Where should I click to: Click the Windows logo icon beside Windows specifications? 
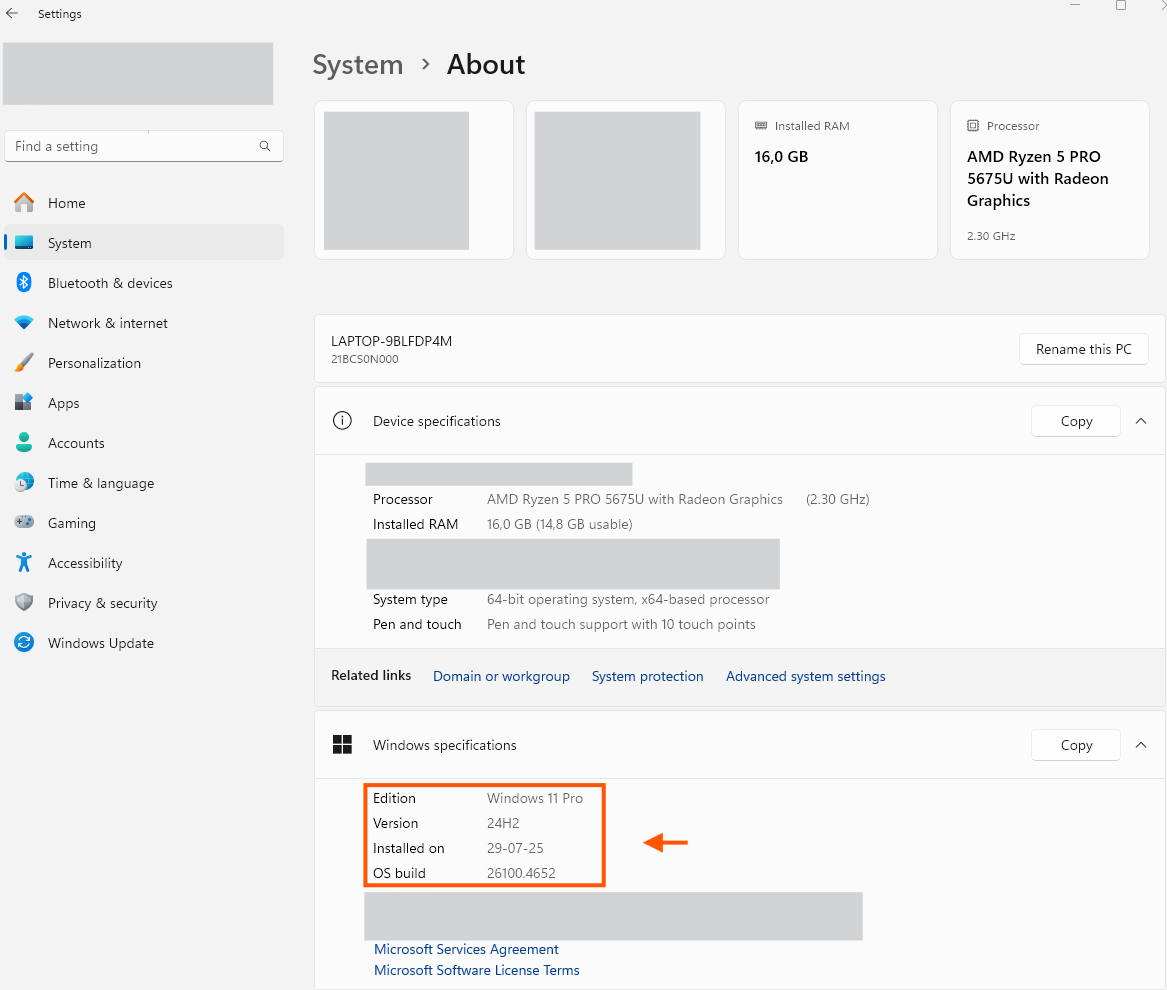click(x=342, y=744)
